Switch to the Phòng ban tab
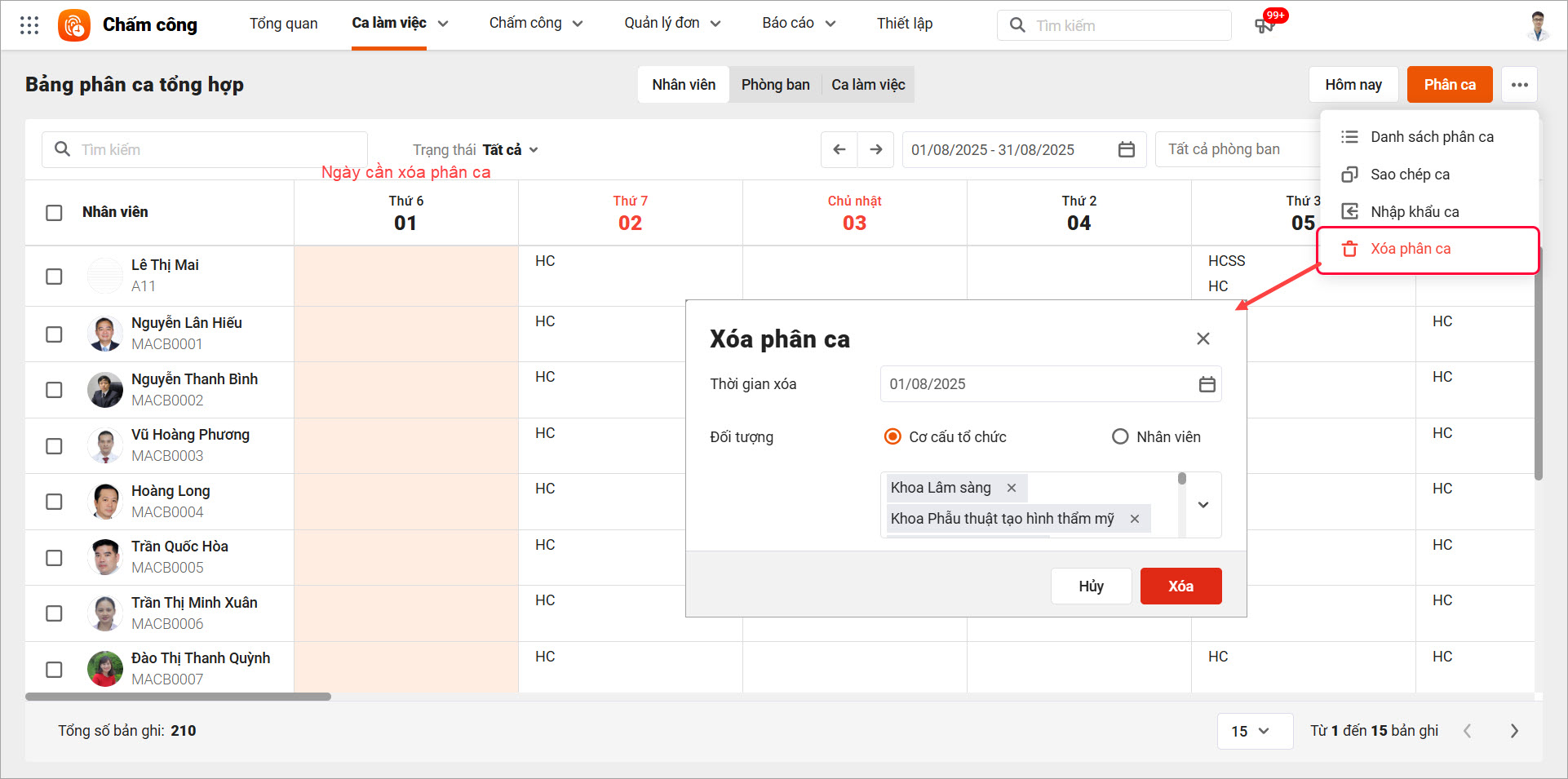Viewport: 1568px width, 779px height. click(775, 85)
